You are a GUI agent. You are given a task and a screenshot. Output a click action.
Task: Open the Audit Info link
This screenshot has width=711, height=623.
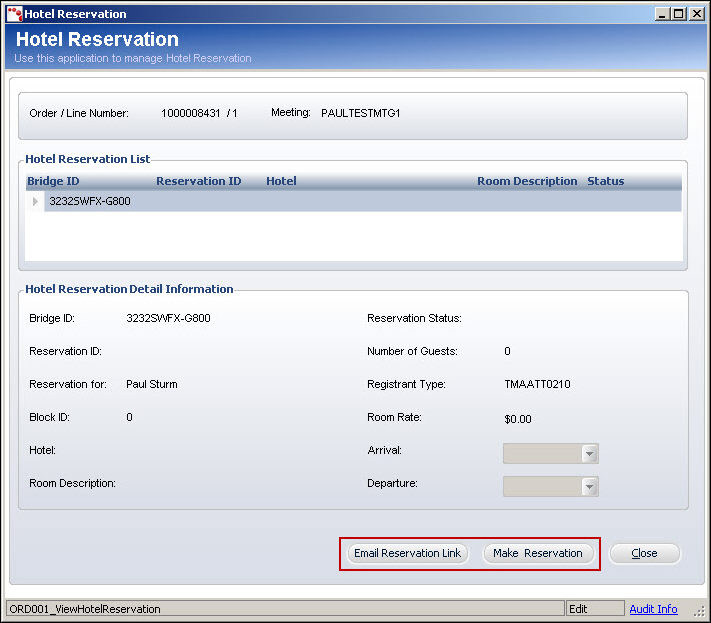(x=653, y=609)
